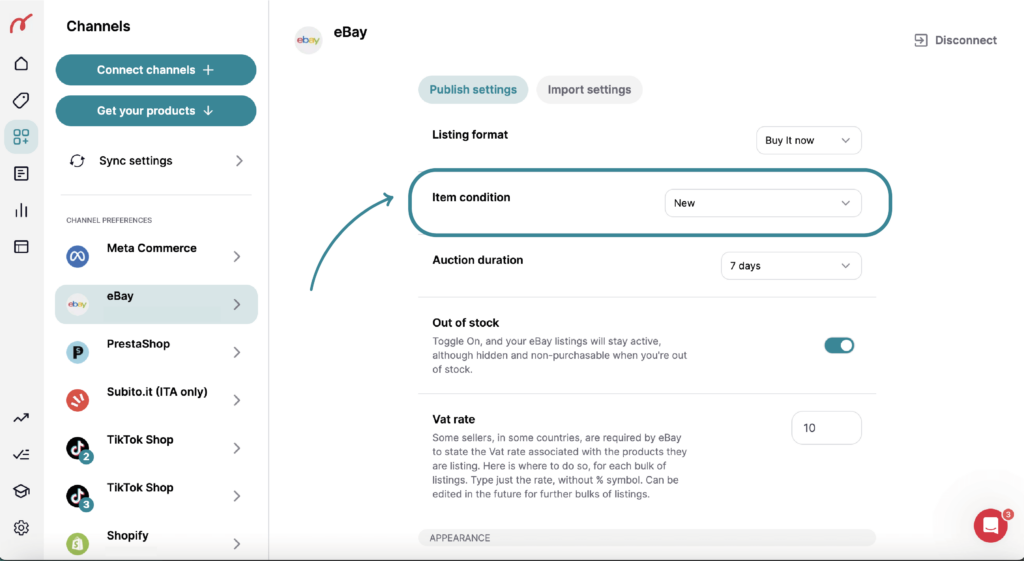
Task: Switch to the Import settings tab
Action: pos(589,90)
